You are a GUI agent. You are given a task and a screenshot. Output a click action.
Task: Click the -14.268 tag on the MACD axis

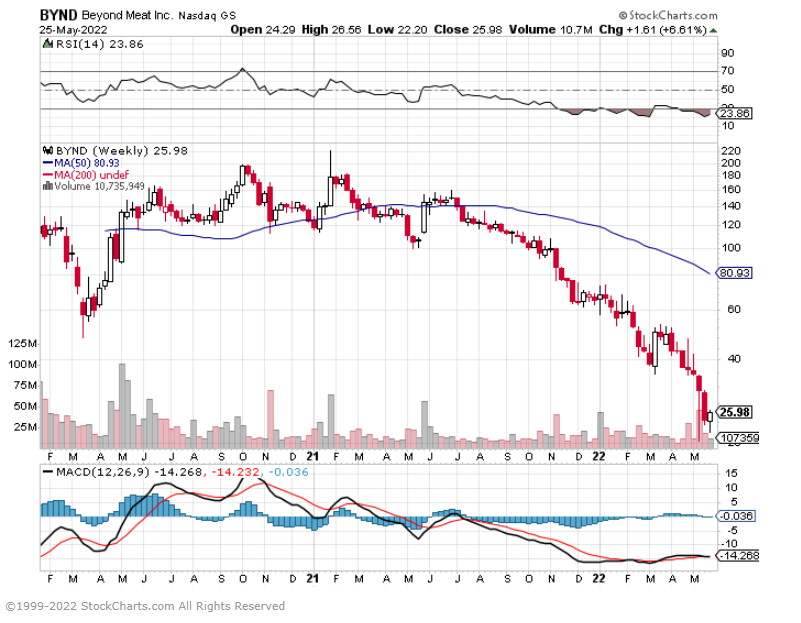point(738,555)
